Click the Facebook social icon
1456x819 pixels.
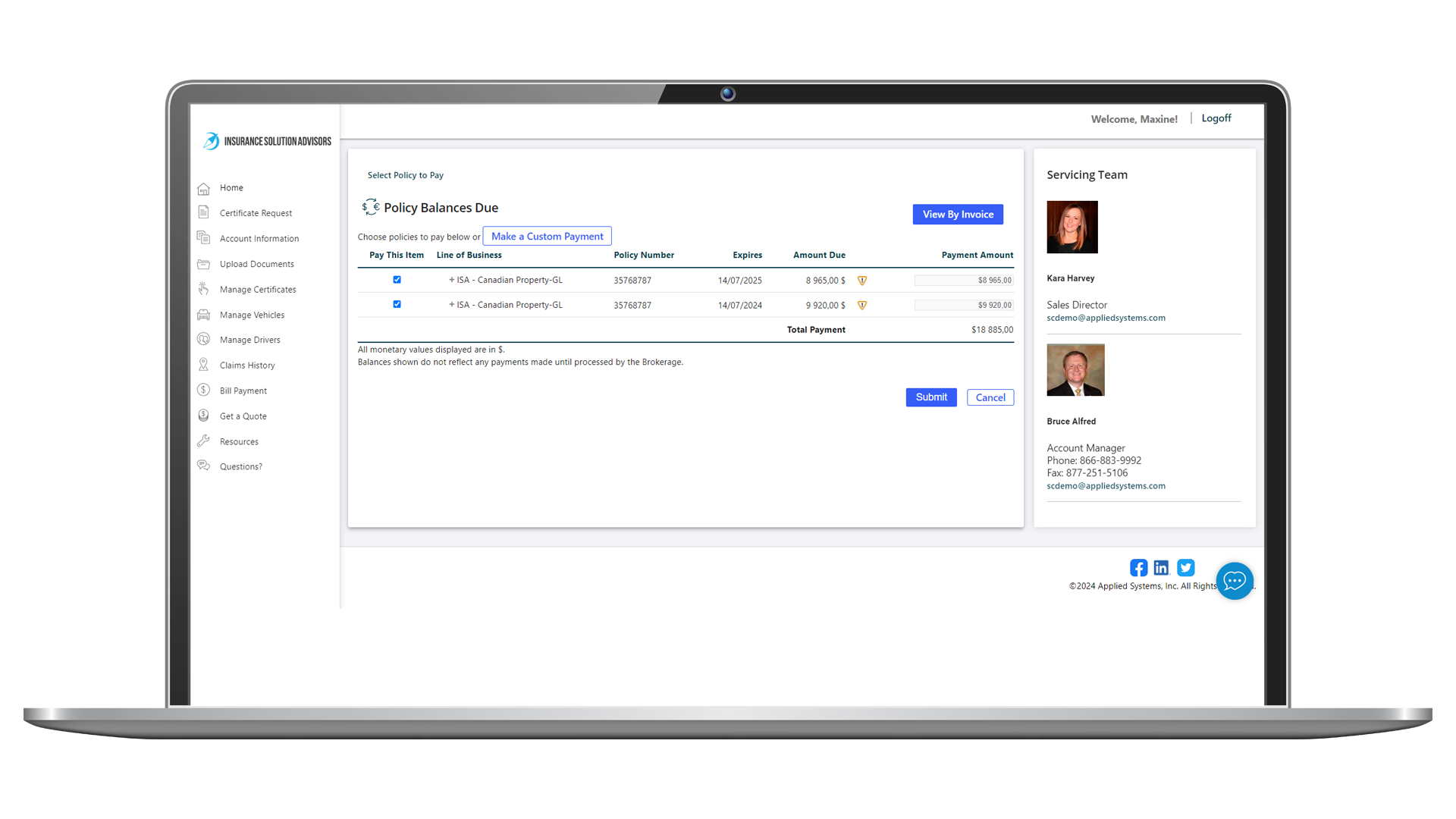click(x=1138, y=567)
